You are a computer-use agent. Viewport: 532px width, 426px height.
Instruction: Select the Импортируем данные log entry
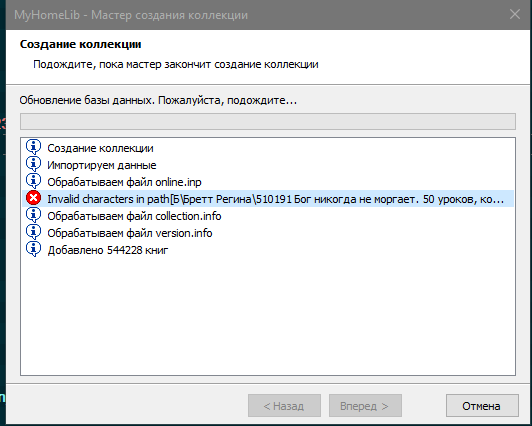pyautogui.click(x=102, y=165)
